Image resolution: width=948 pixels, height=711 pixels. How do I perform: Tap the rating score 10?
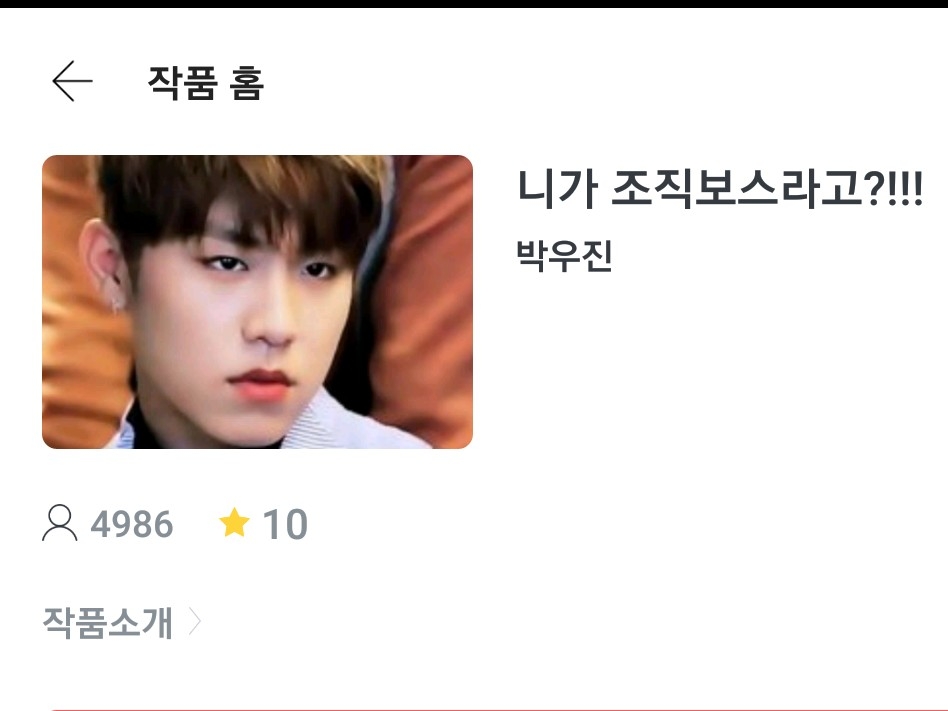tap(285, 524)
